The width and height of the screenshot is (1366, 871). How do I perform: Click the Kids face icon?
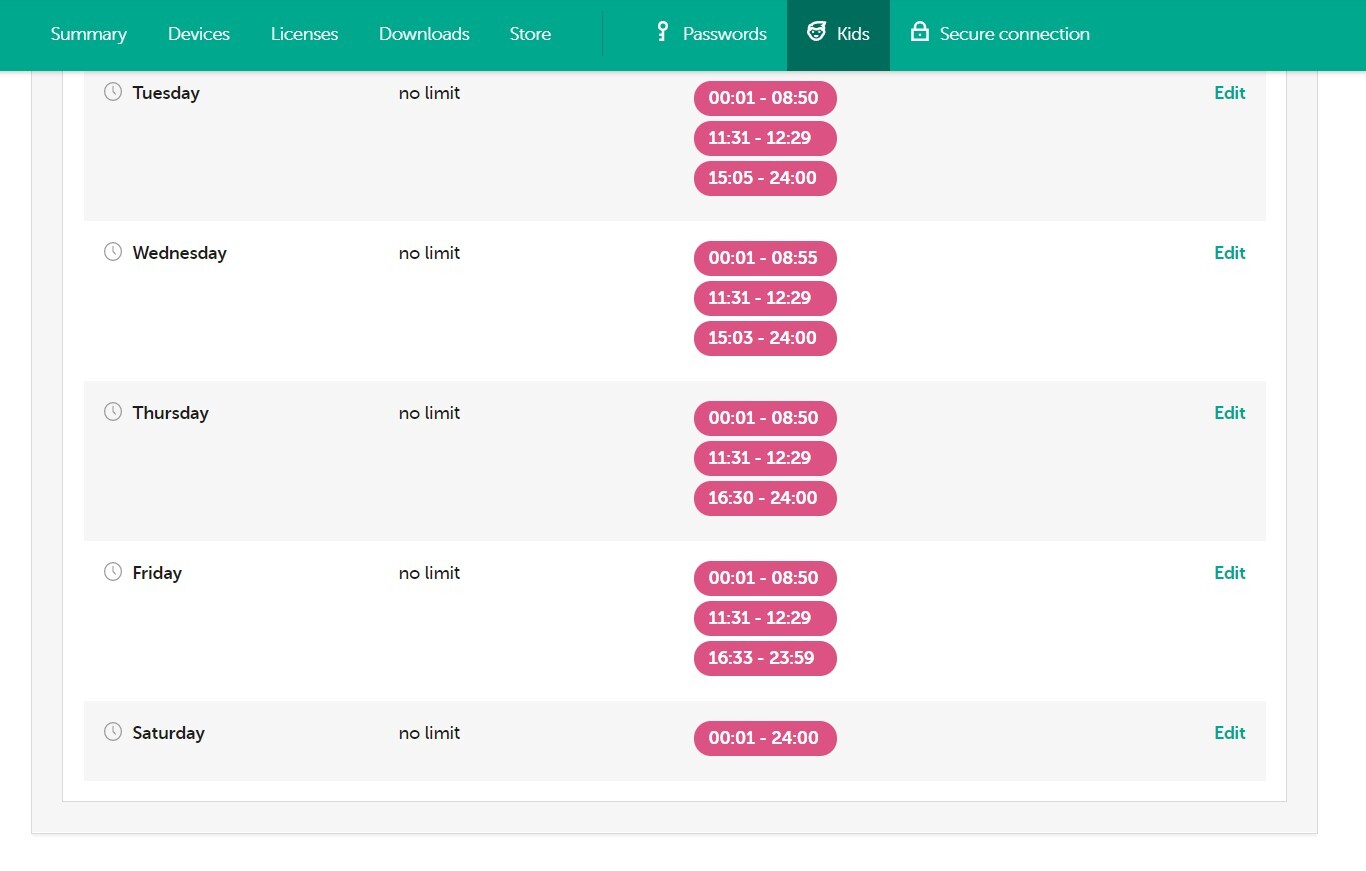pyautogui.click(x=817, y=33)
